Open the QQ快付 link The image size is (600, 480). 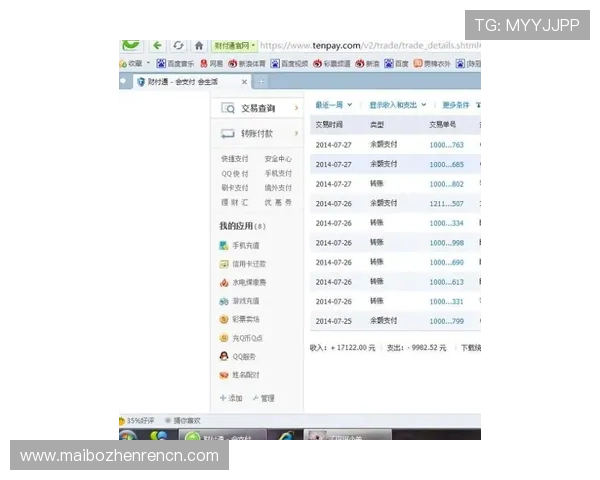pos(235,173)
